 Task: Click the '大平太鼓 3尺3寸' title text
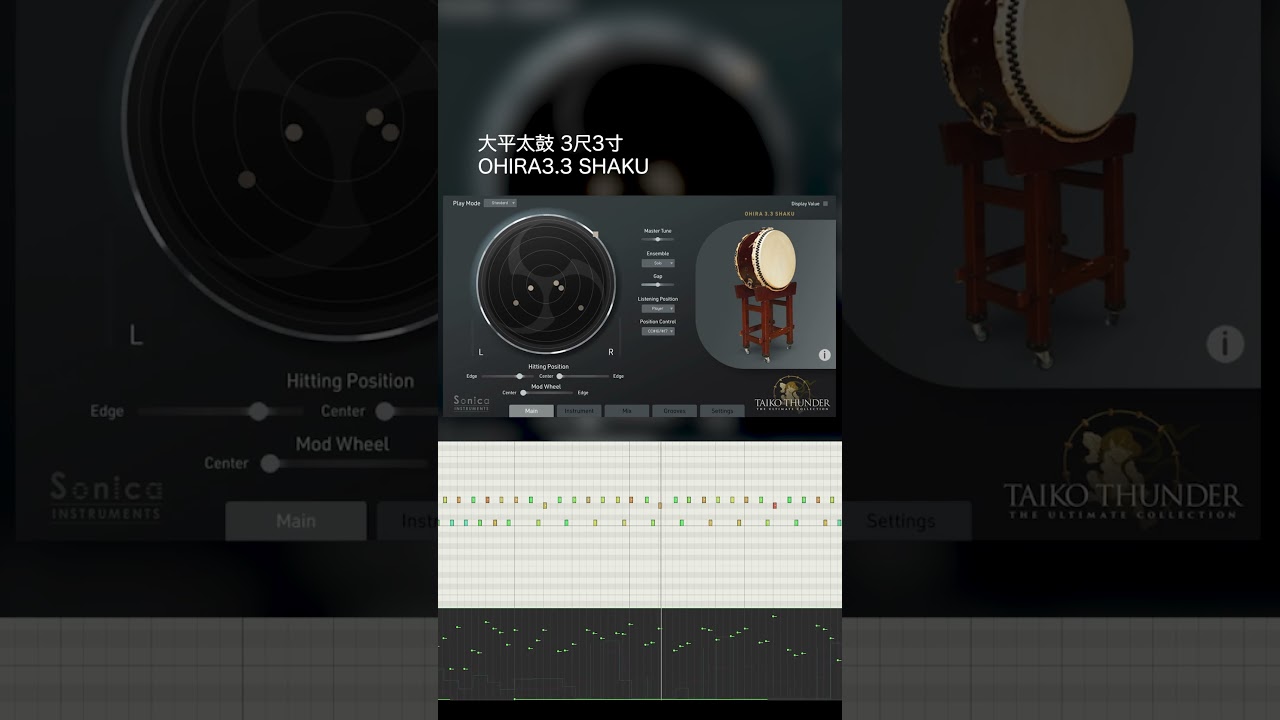[x=550, y=144]
